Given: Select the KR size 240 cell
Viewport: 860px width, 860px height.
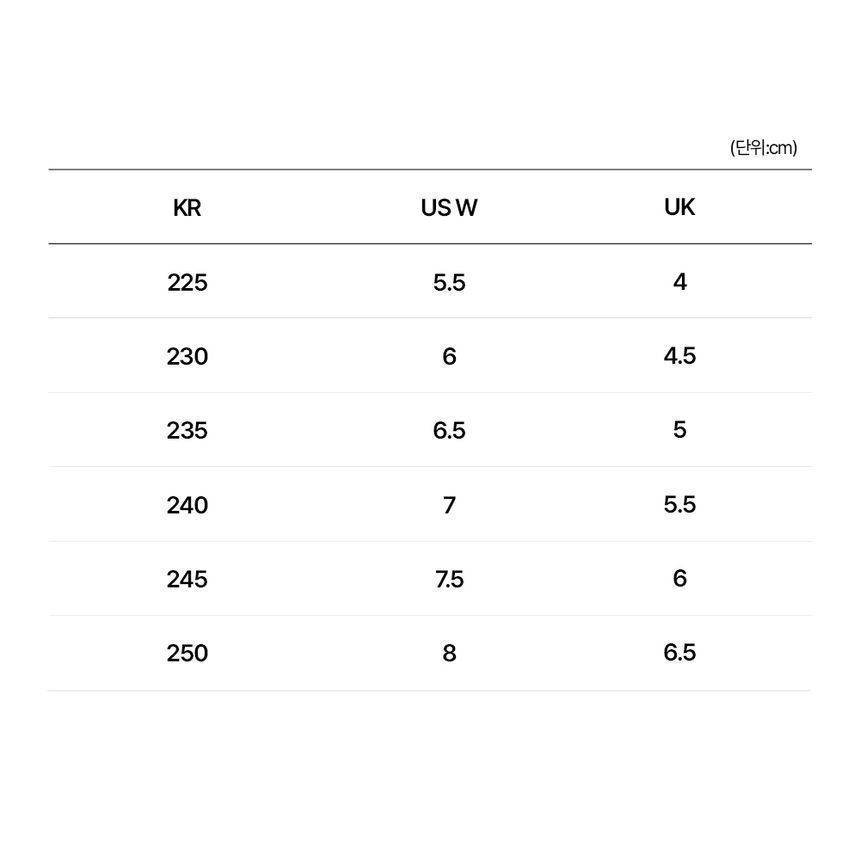Looking at the screenshot, I should point(187,505).
